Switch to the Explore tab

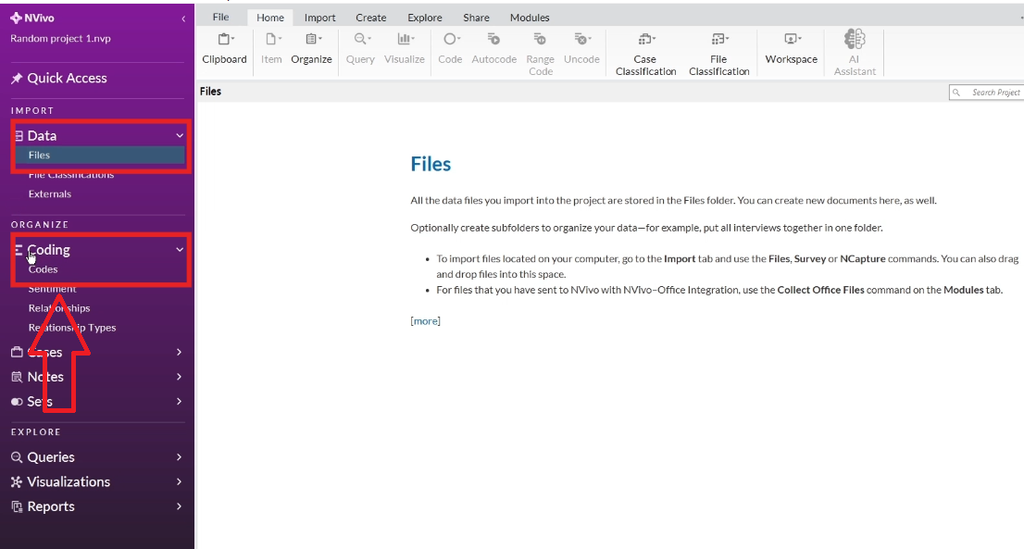(x=424, y=18)
